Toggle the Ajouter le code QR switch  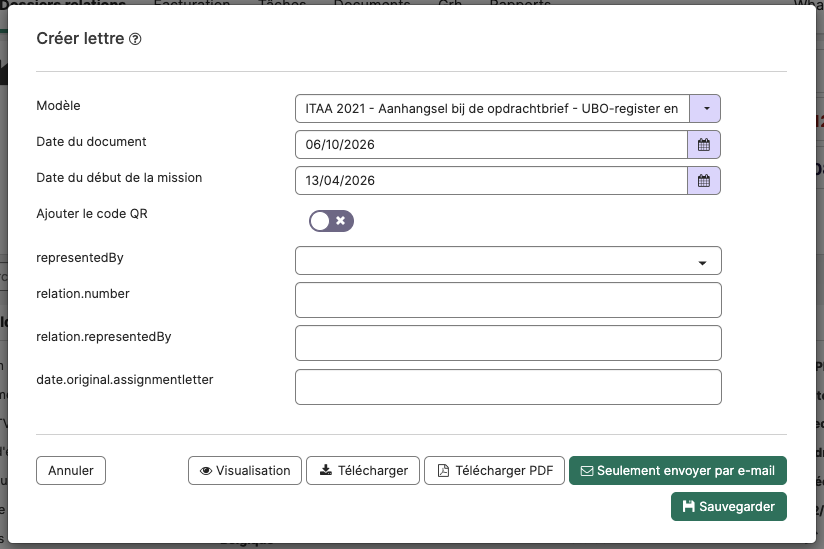(331, 221)
